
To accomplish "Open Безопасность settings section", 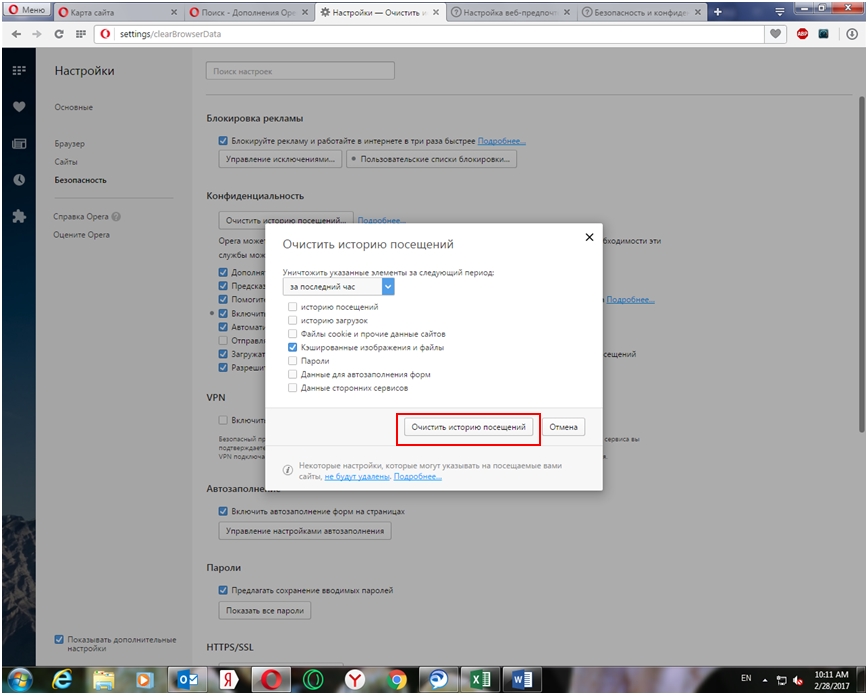I will 80,180.
